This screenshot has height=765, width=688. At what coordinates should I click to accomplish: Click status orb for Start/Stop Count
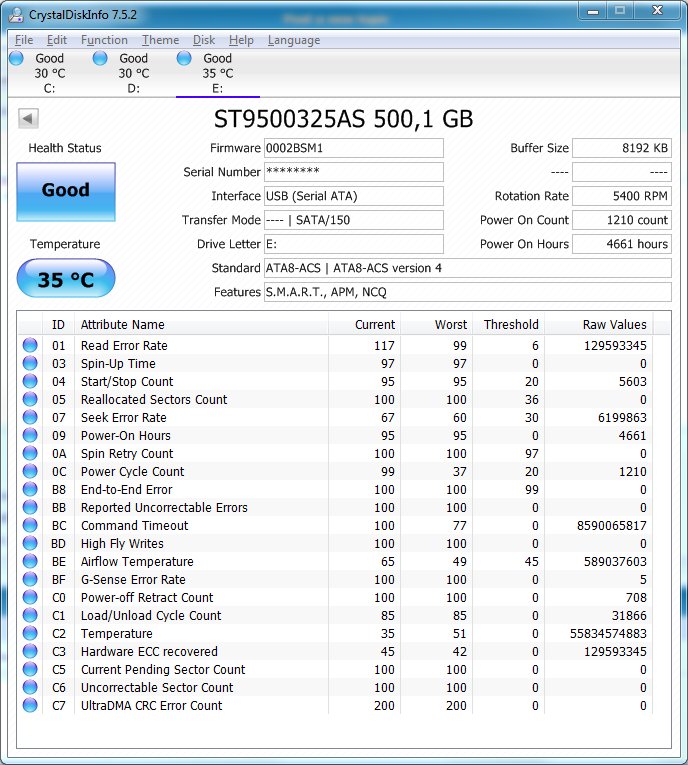click(30, 381)
